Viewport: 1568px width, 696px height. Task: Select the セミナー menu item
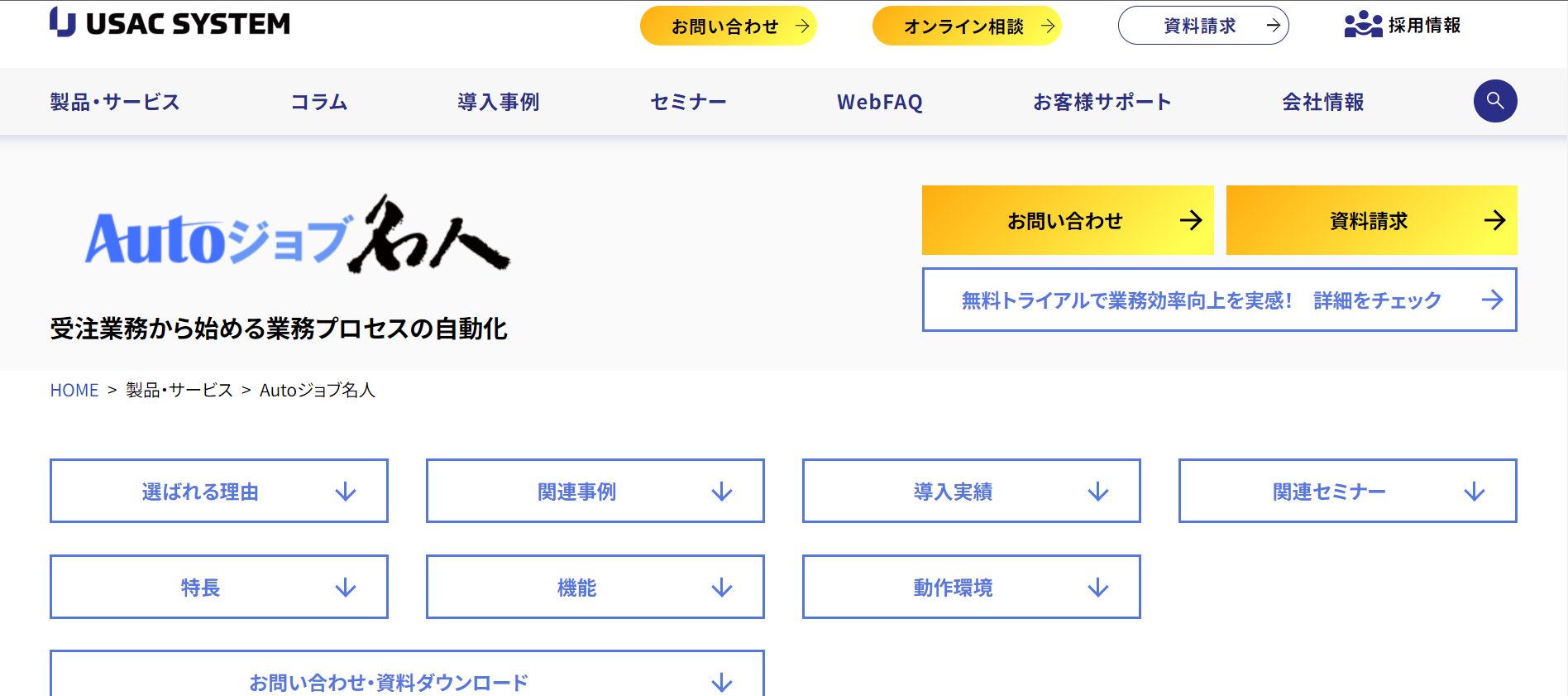688,102
